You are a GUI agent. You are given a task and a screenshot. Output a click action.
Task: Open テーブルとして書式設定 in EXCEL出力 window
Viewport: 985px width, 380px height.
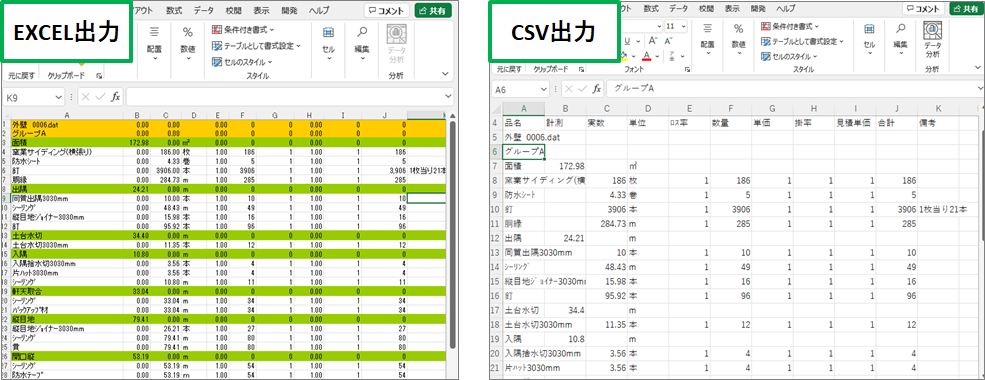pyautogui.click(x=256, y=46)
